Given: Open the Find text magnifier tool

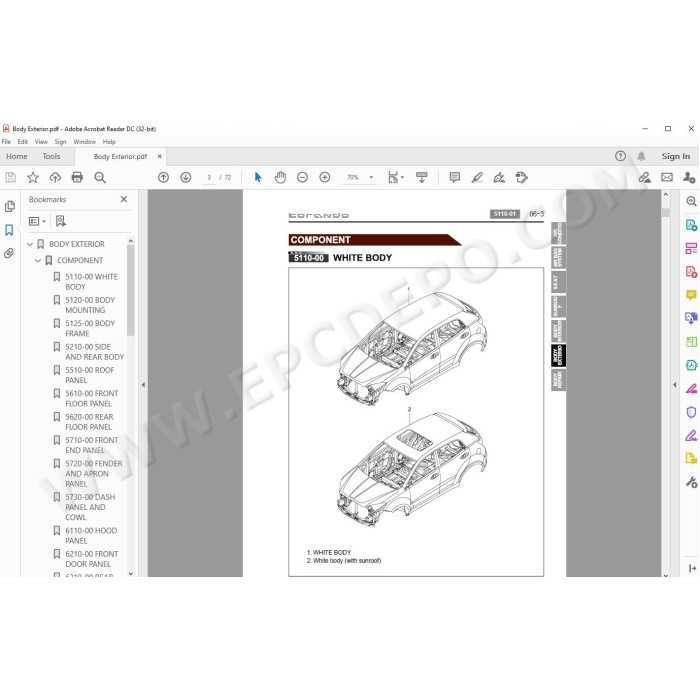Looking at the screenshot, I should click(x=100, y=178).
